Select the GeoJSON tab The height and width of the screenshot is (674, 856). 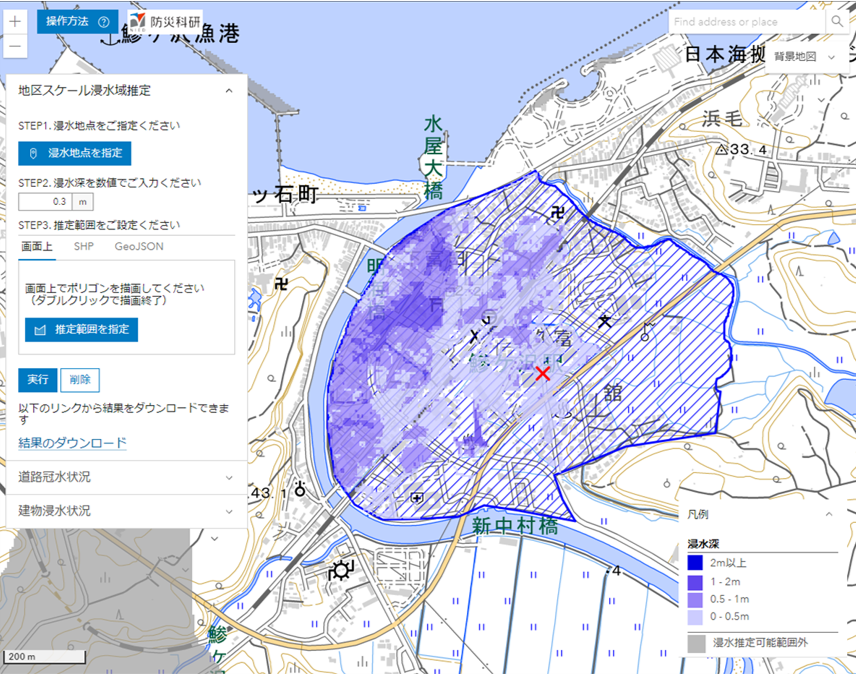[x=139, y=247]
